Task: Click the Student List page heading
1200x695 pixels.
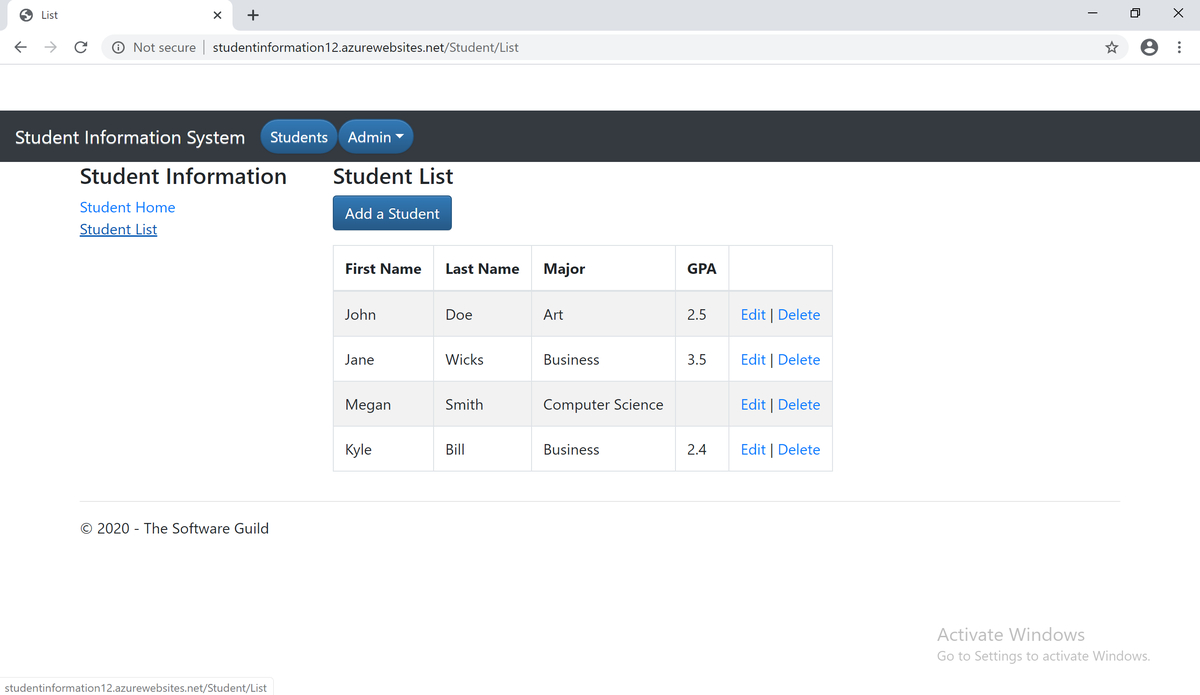Action: pos(393,176)
